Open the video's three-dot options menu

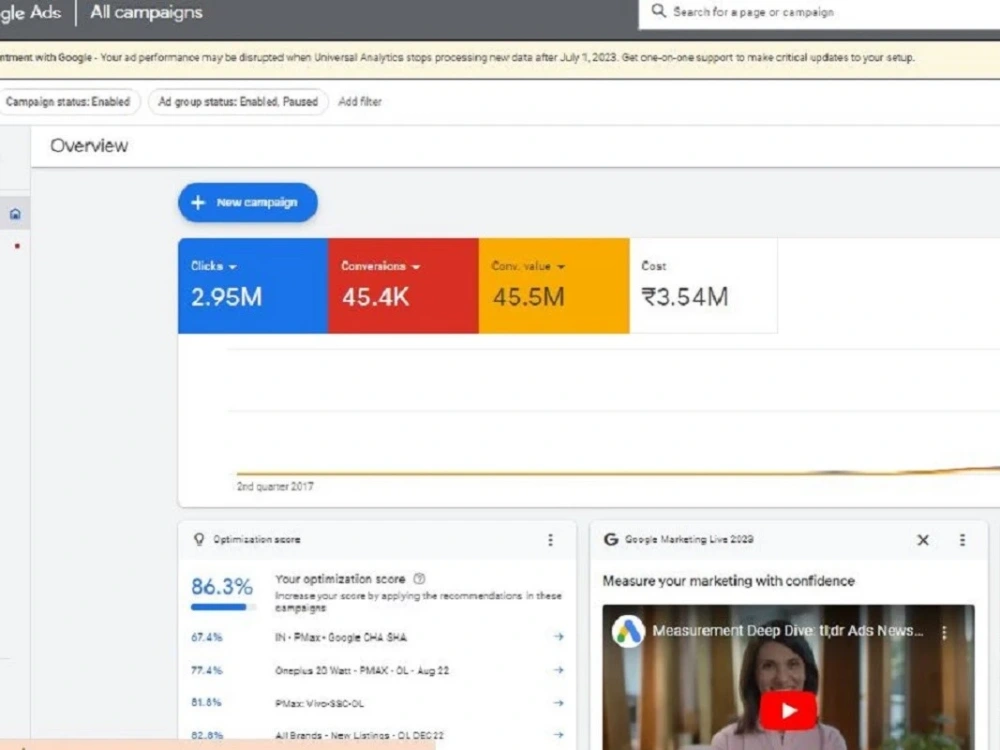click(945, 632)
